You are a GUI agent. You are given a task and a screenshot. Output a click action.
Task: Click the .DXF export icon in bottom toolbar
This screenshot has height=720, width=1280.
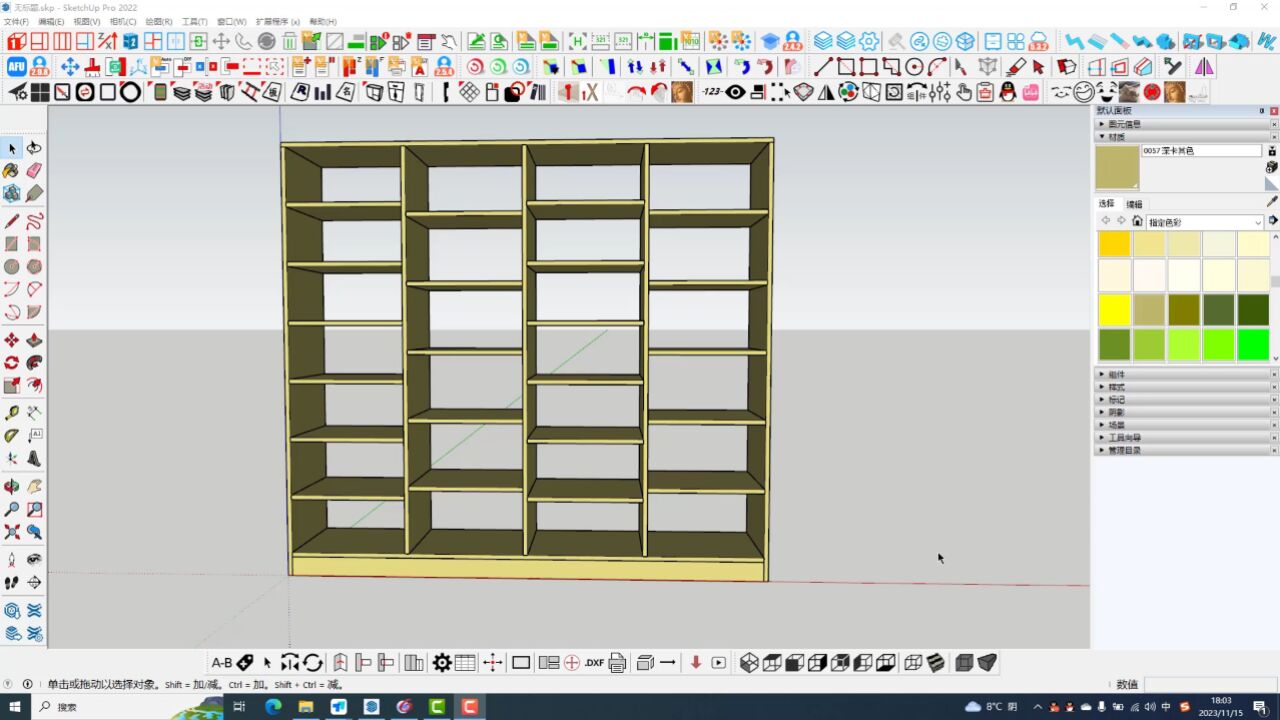[594, 662]
